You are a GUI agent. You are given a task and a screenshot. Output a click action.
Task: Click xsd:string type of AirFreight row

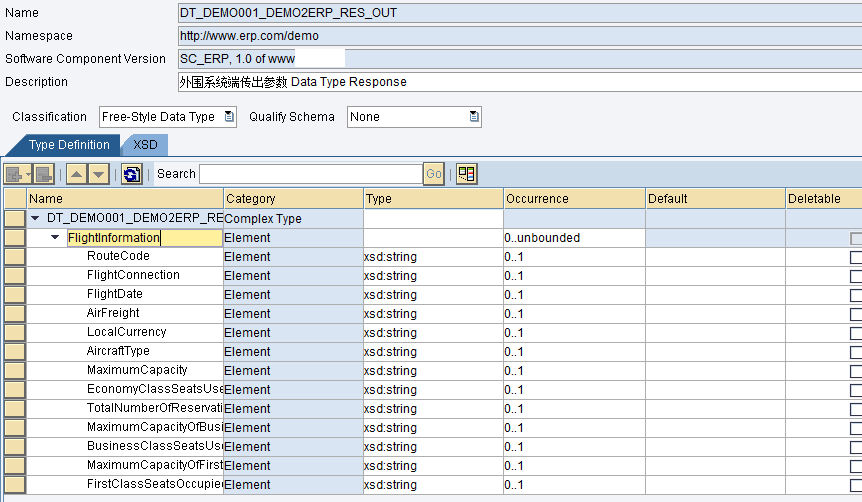[433, 313]
